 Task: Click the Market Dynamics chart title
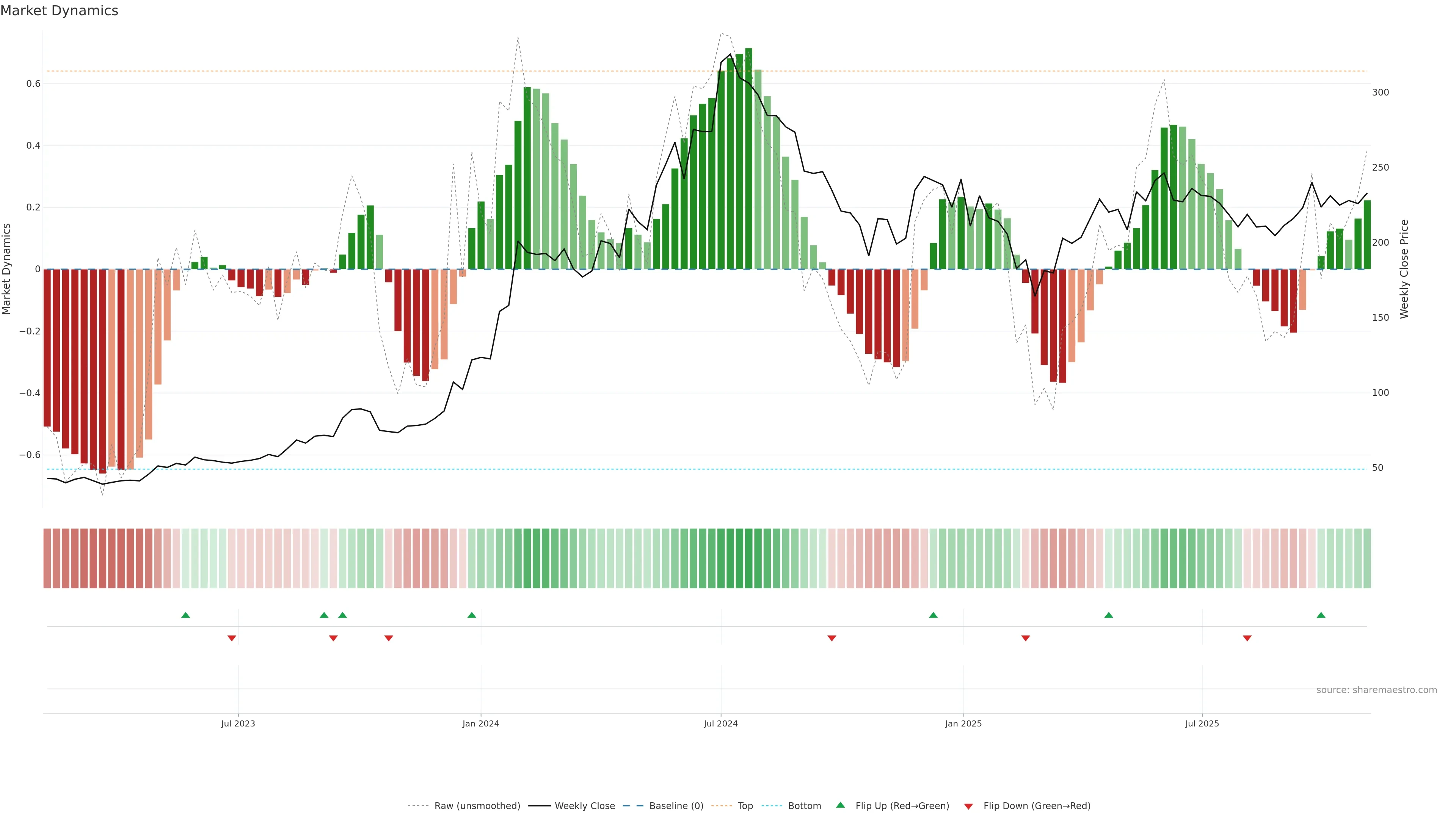(x=60, y=11)
